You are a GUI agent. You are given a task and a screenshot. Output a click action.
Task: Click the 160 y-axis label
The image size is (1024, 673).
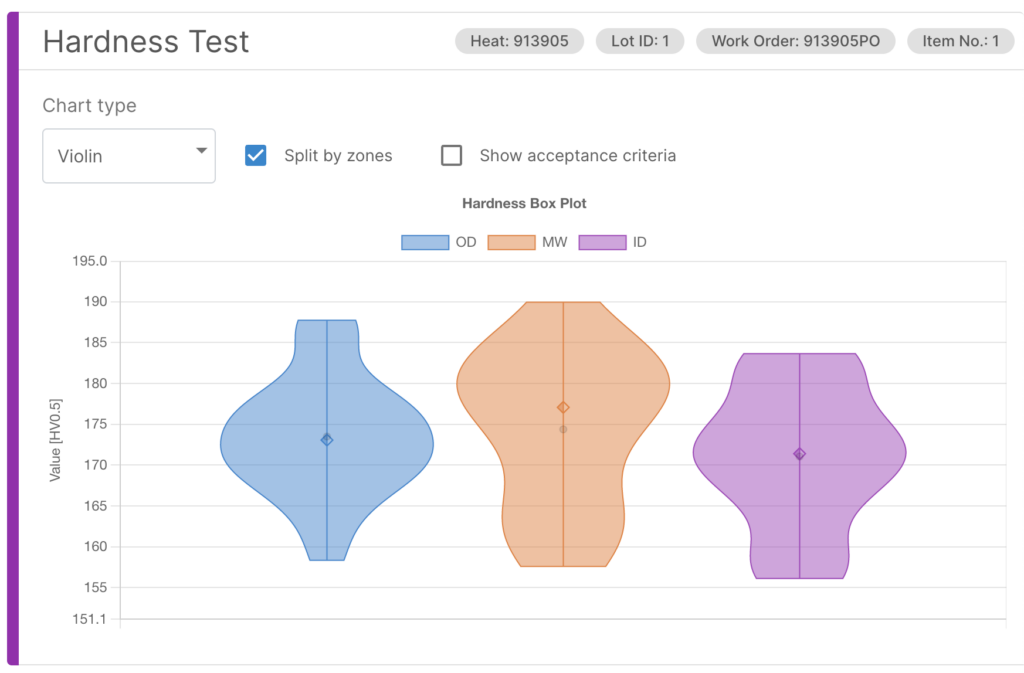(95, 547)
